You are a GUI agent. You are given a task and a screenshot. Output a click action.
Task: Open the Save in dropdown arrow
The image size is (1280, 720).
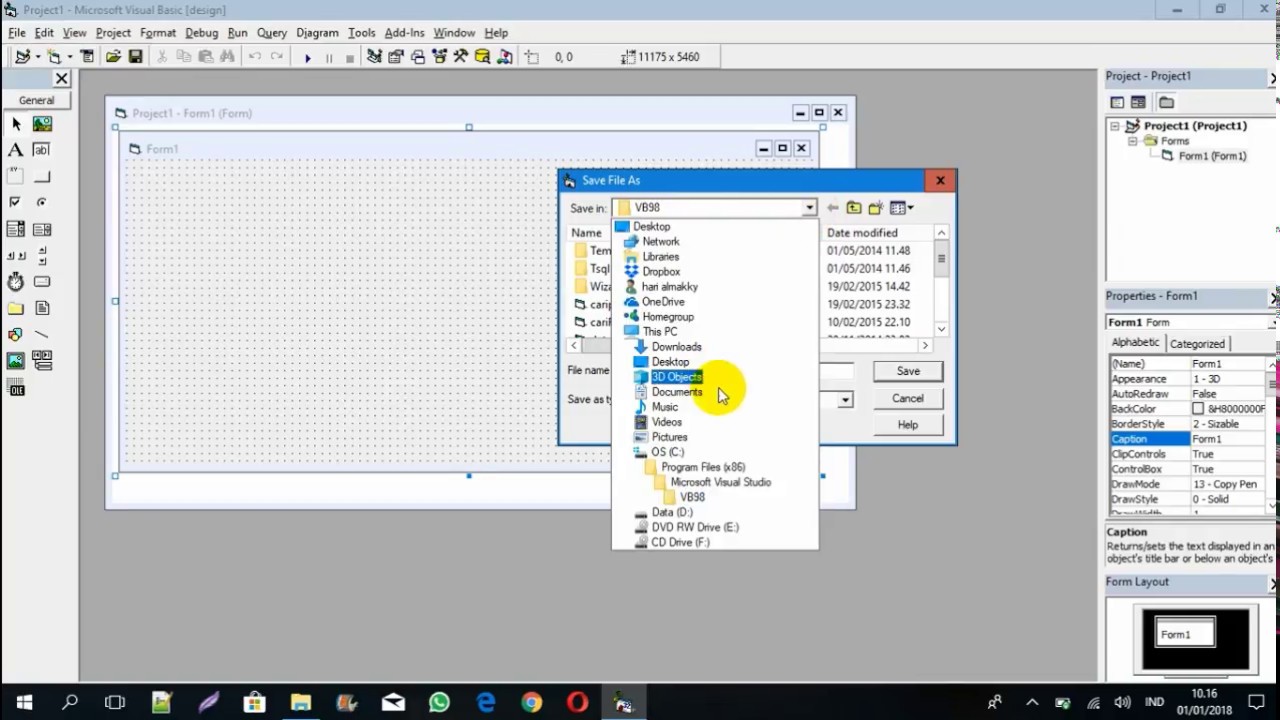(x=809, y=208)
